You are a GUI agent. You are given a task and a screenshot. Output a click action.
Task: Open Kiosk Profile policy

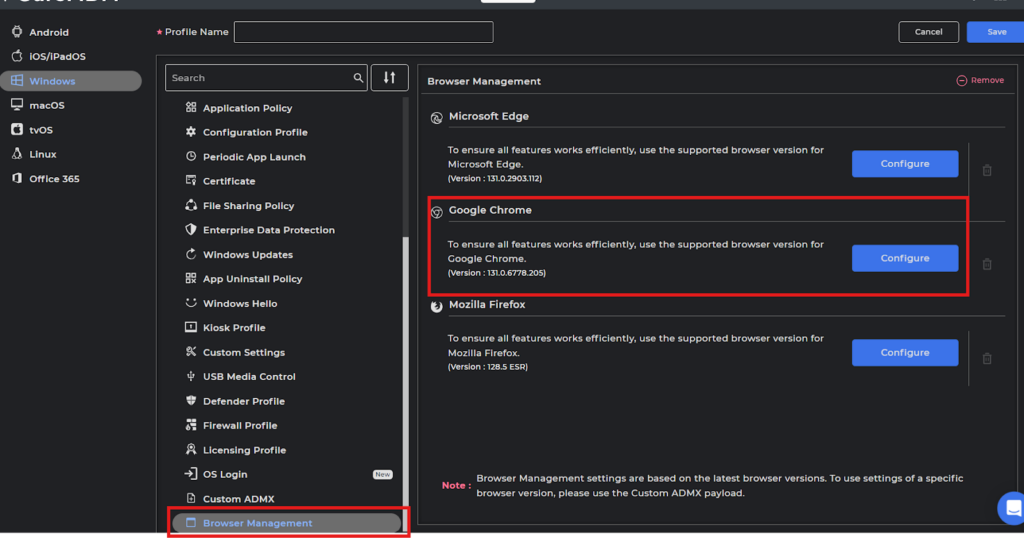pos(234,328)
